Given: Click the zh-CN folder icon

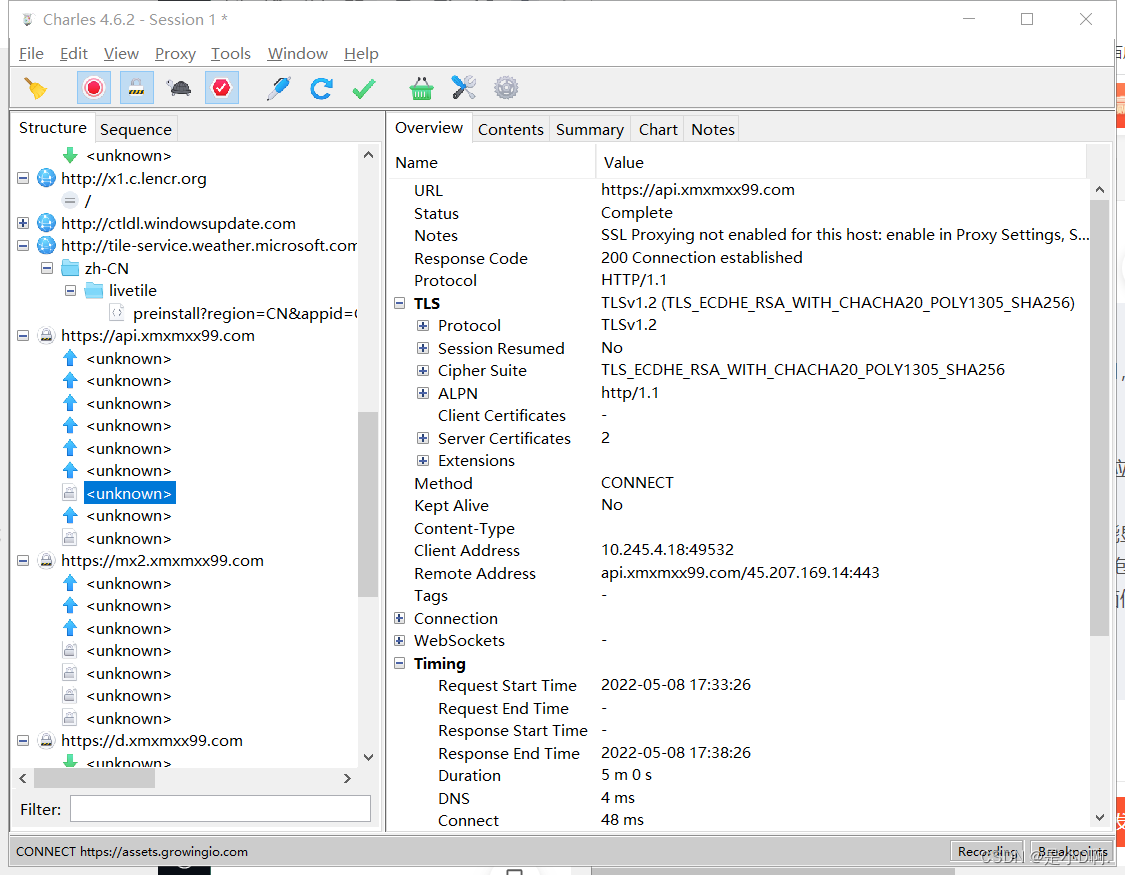Looking at the screenshot, I should coord(70,268).
